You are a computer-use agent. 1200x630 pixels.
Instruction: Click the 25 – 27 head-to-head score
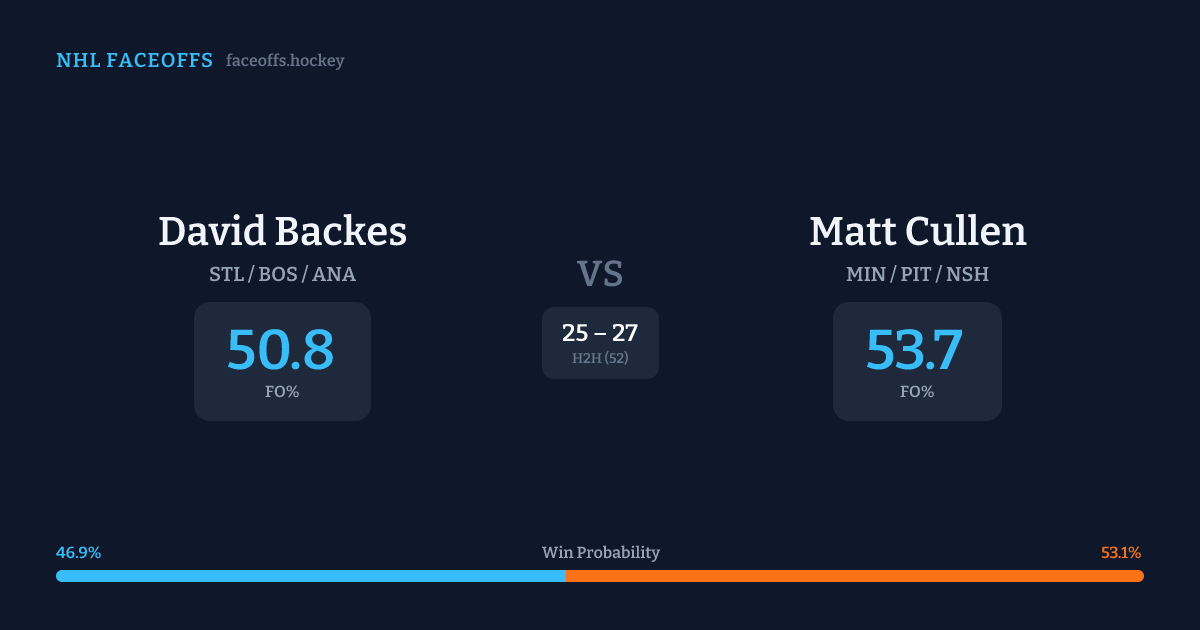point(600,333)
